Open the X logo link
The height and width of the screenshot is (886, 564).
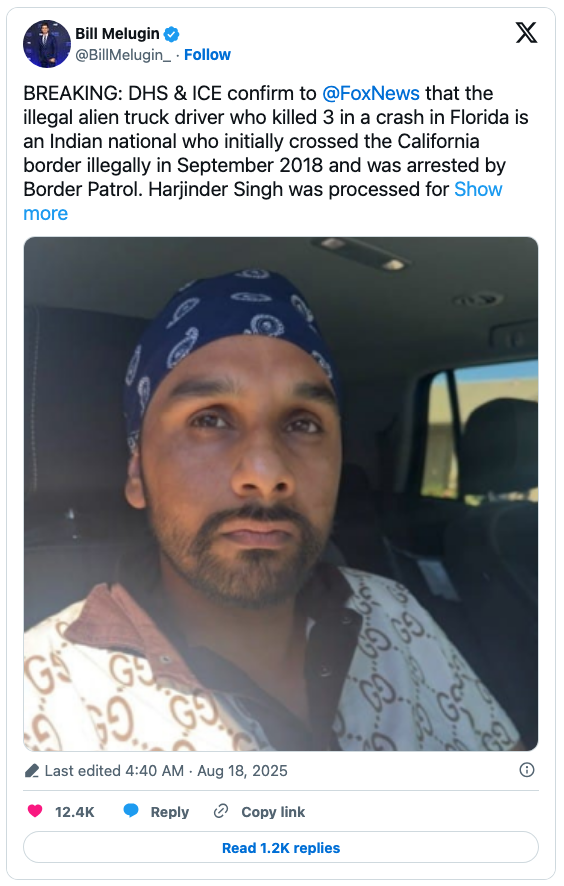(x=526, y=33)
